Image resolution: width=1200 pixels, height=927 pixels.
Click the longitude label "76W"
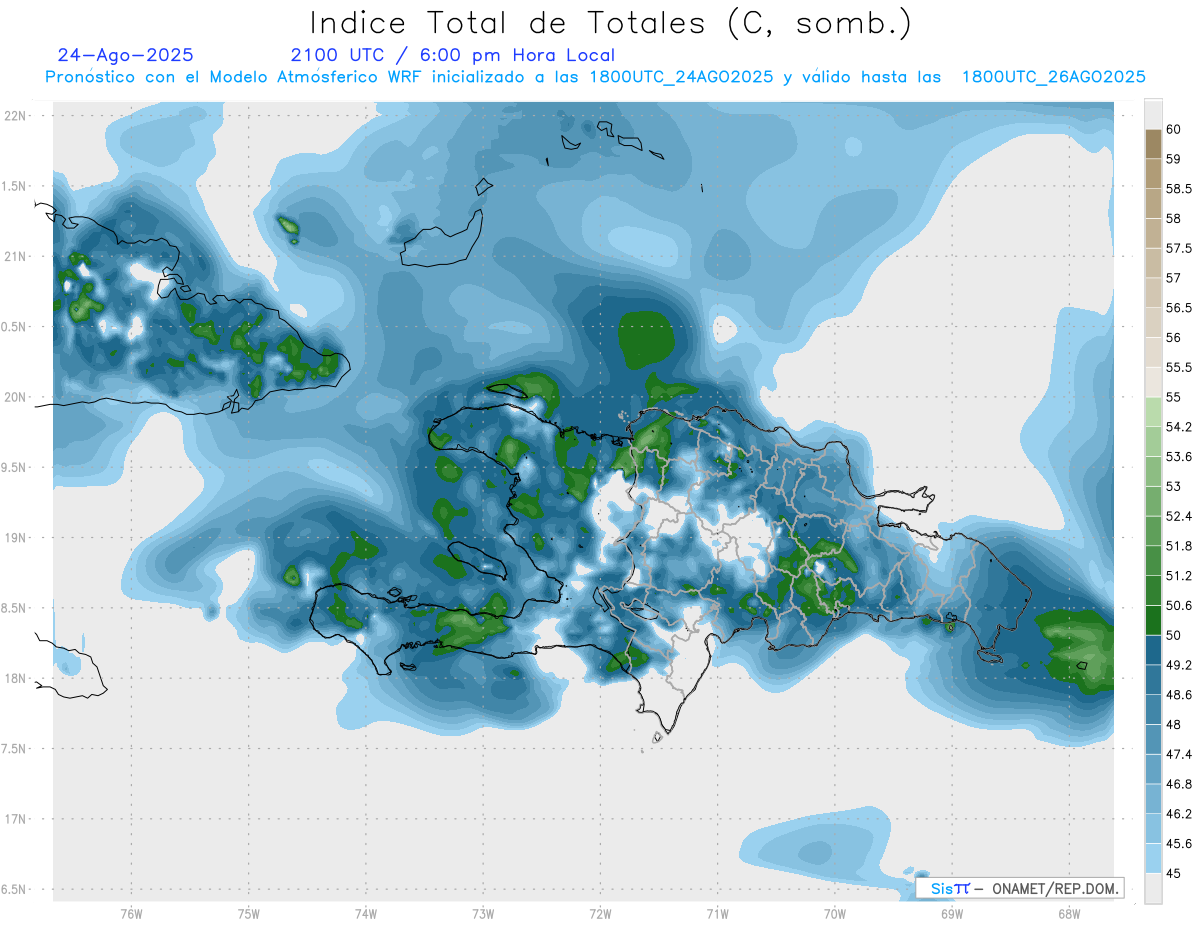[x=131, y=914]
